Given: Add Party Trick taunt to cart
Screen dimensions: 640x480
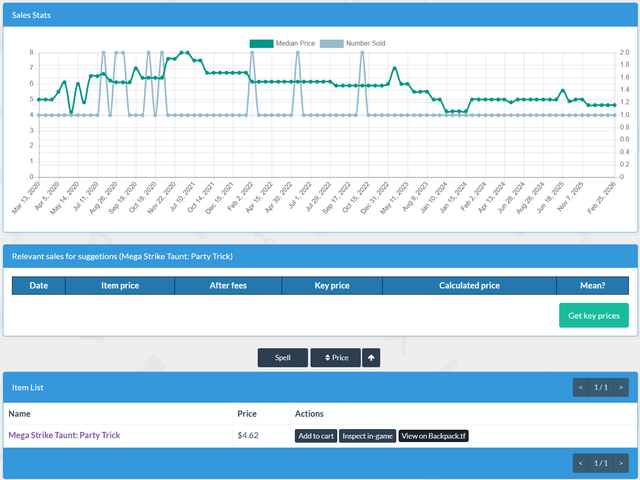Looking at the screenshot, I should coord(316,436).
